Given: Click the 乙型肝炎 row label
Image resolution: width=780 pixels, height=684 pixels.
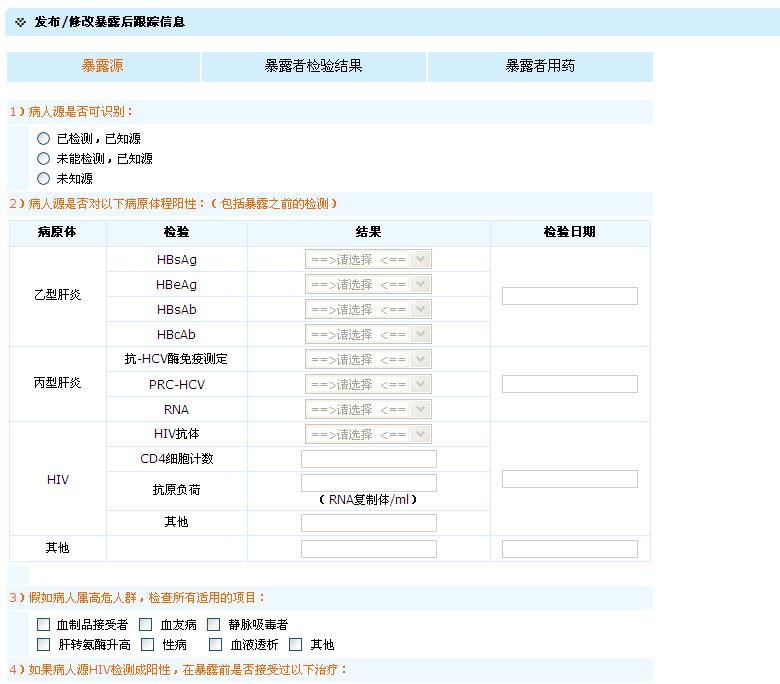Looking at the screenshot, I should coord(57,294).
